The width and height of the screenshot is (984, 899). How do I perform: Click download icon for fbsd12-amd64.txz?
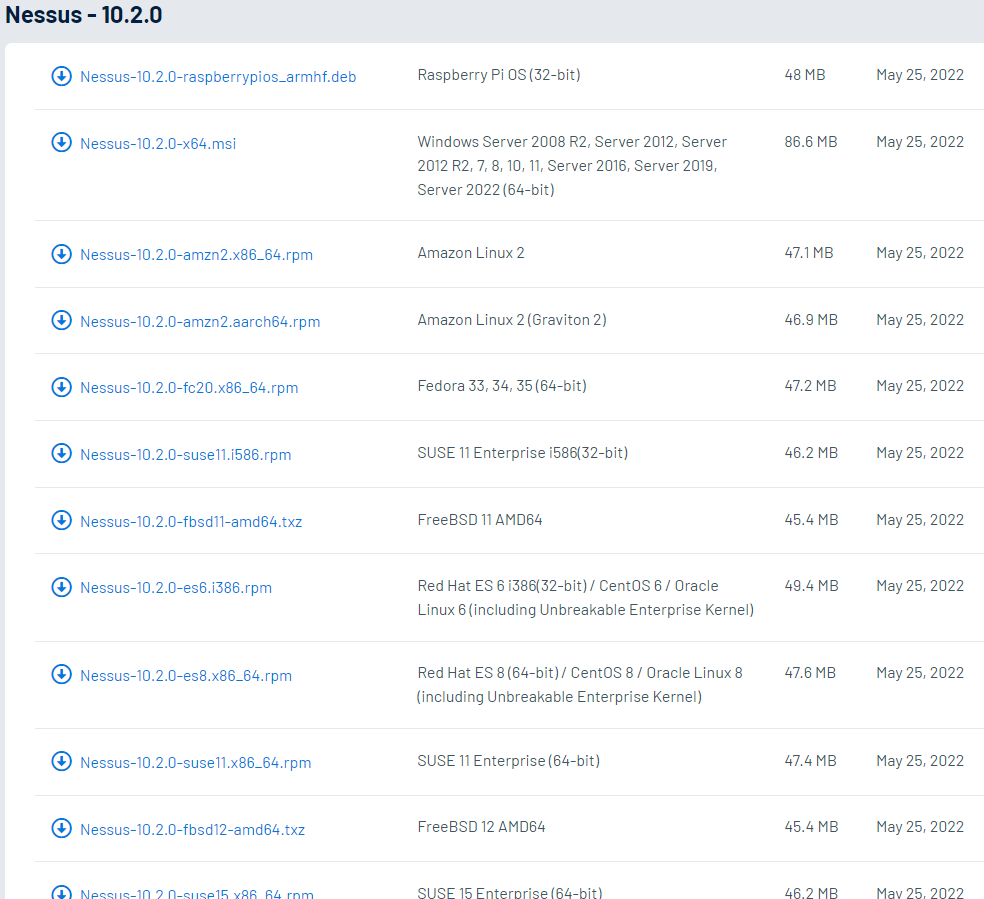(x=62, y=828)
